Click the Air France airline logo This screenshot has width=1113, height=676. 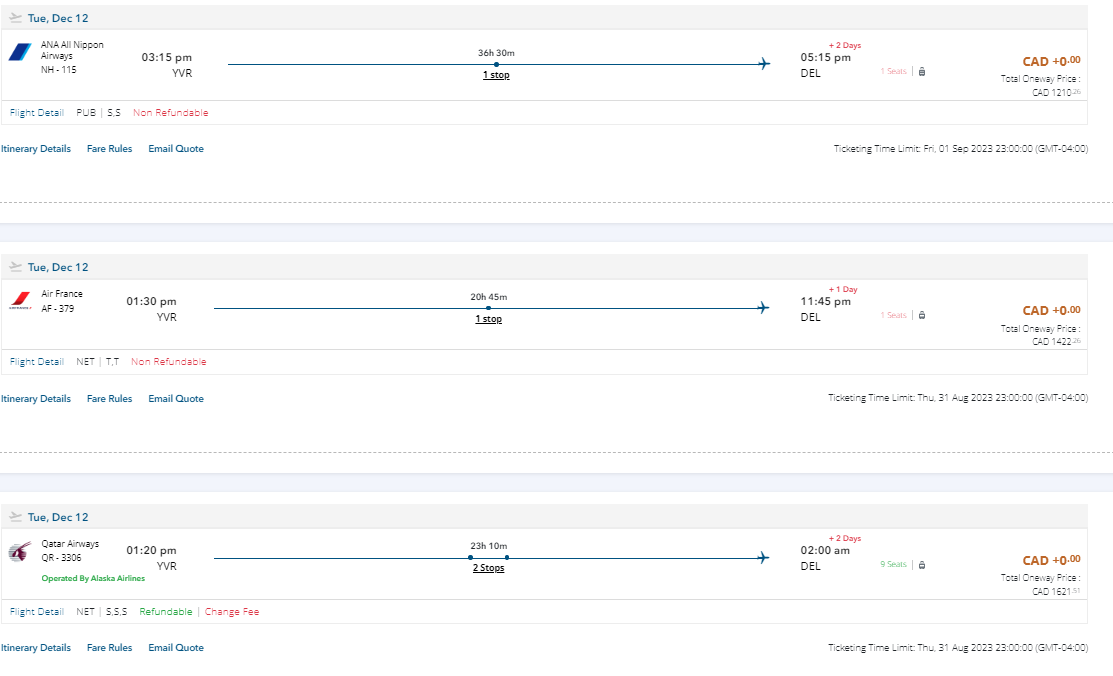[20, 300]
